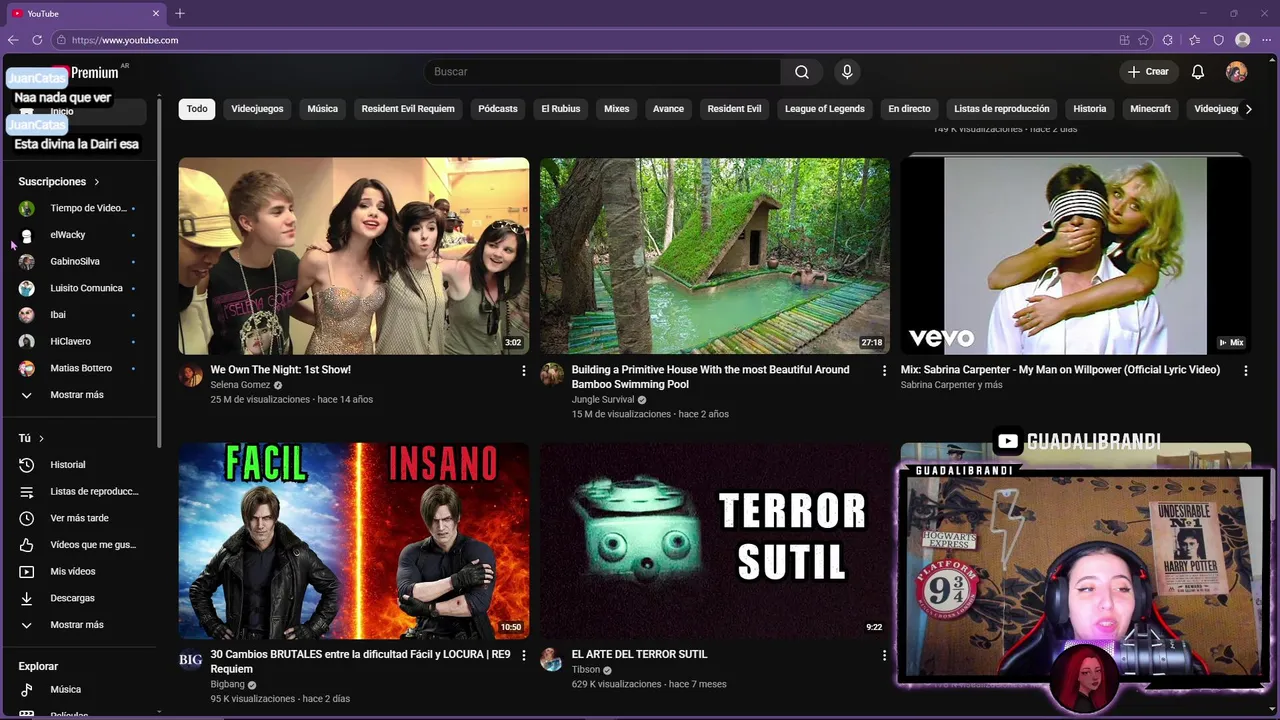
Task: Click Bigbang channel avatar
Action: (190, 660)
